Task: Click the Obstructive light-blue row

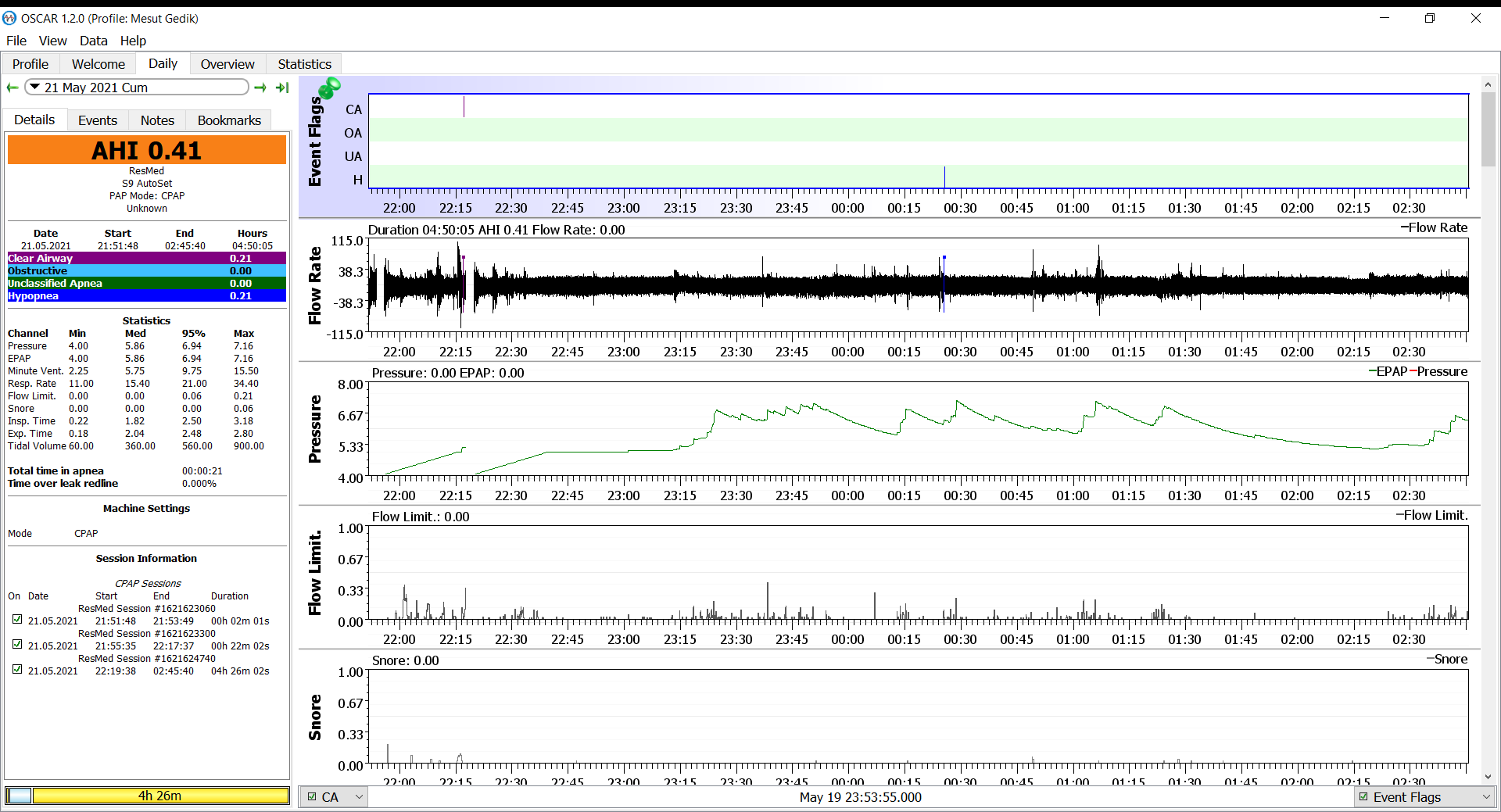Action: pos(147,270)
